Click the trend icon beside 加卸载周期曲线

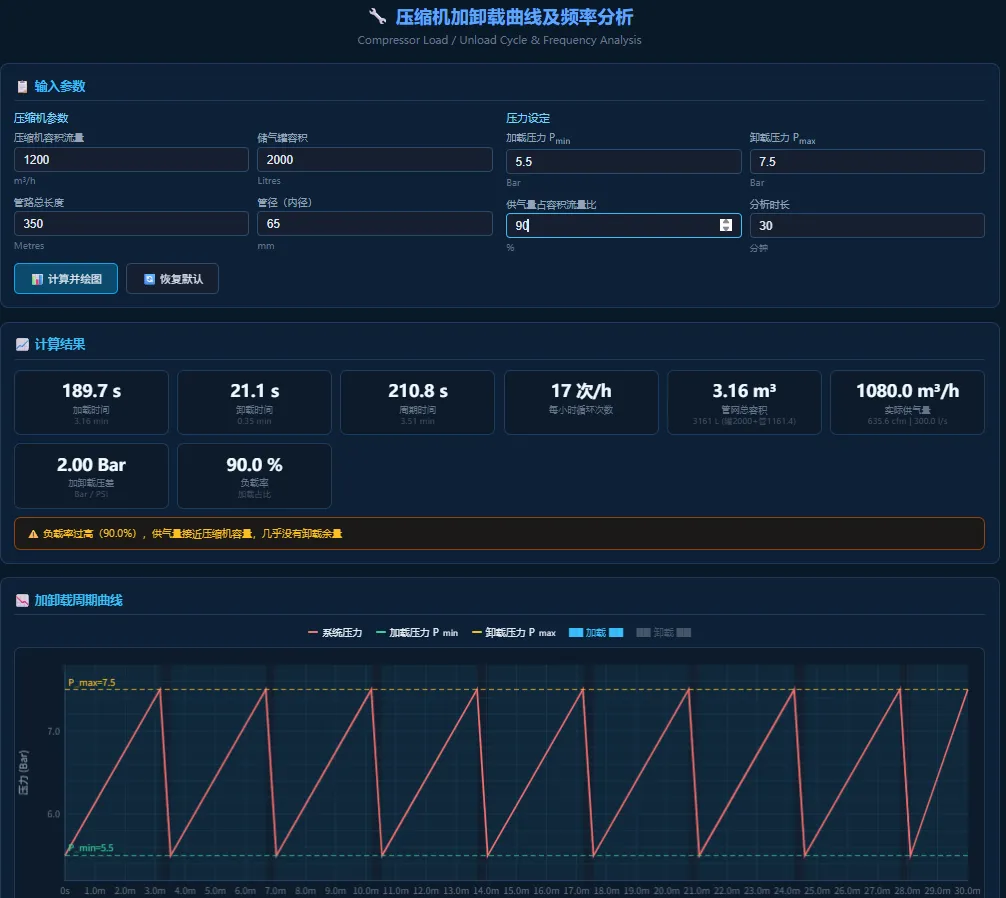[22, 600]
